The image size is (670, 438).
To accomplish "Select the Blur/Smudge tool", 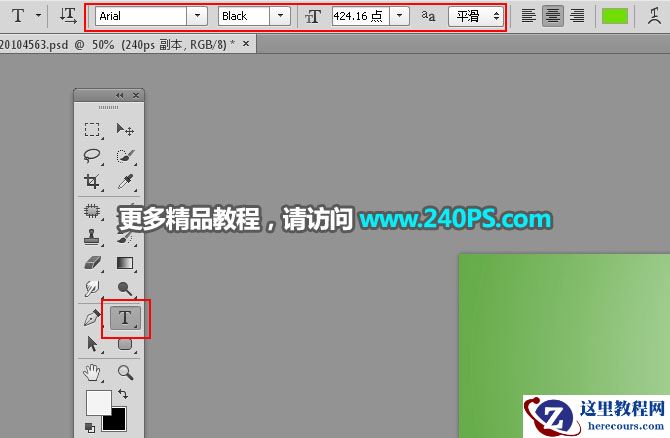I will click(x=92, y=289).
